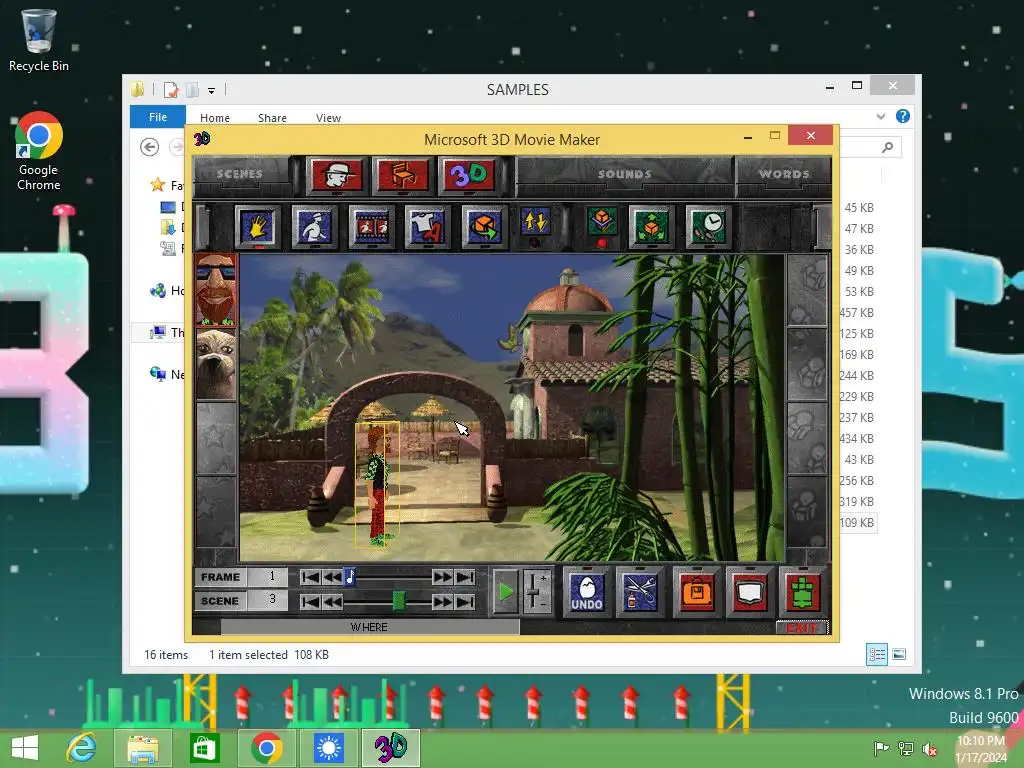Open Windows Store from the taskbar

(204, 748)
